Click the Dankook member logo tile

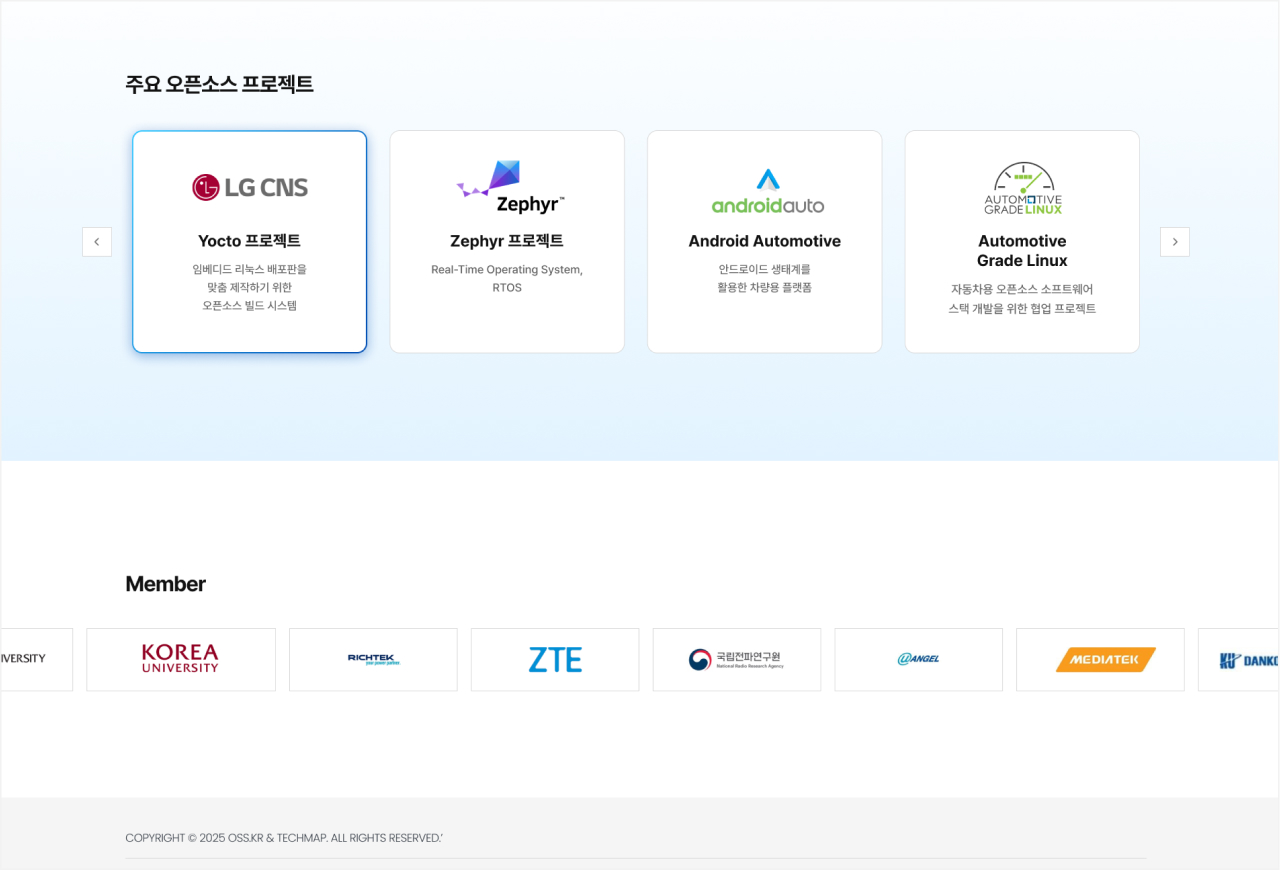1240,659
